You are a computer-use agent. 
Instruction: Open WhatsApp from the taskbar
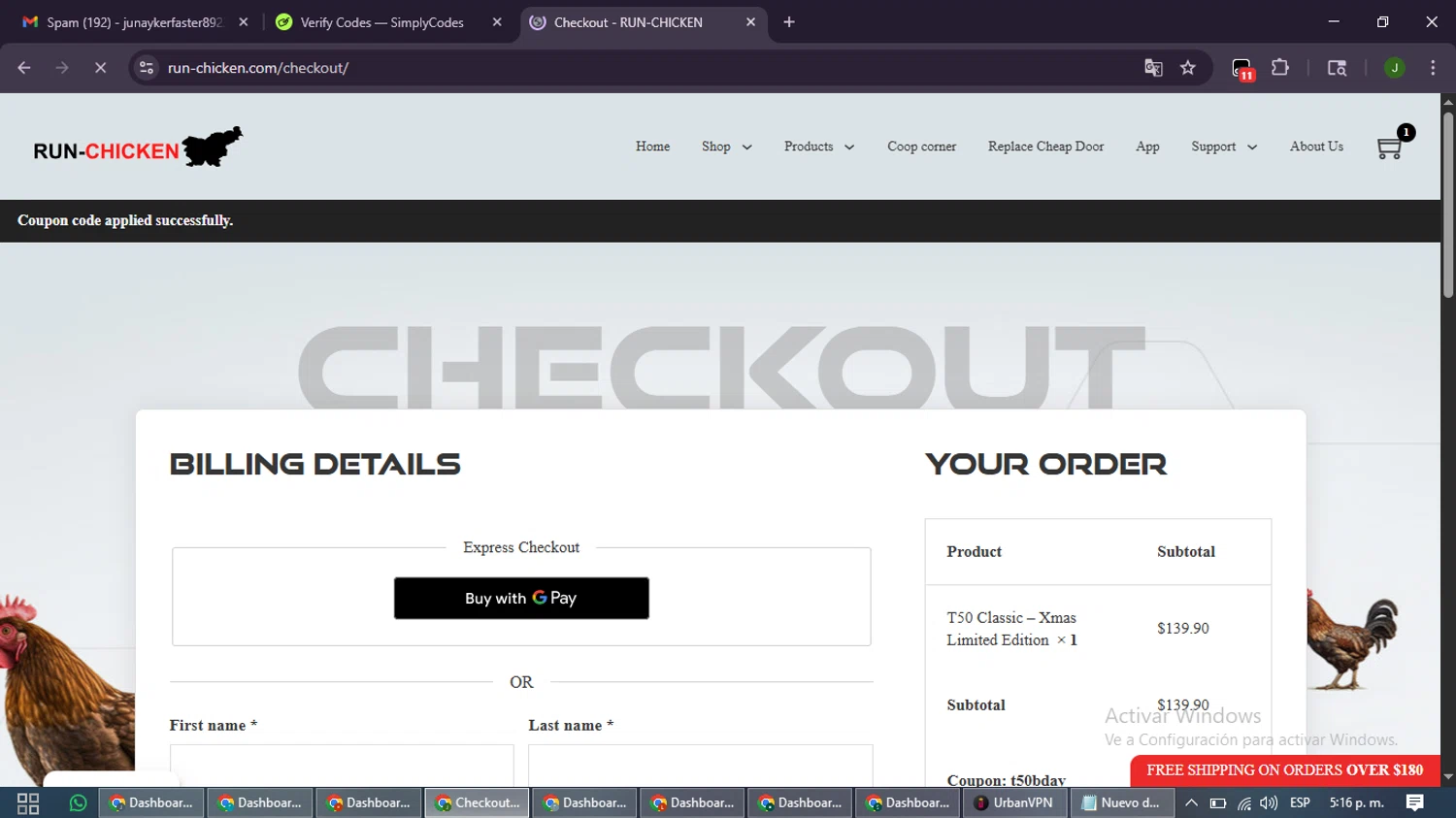78,803
